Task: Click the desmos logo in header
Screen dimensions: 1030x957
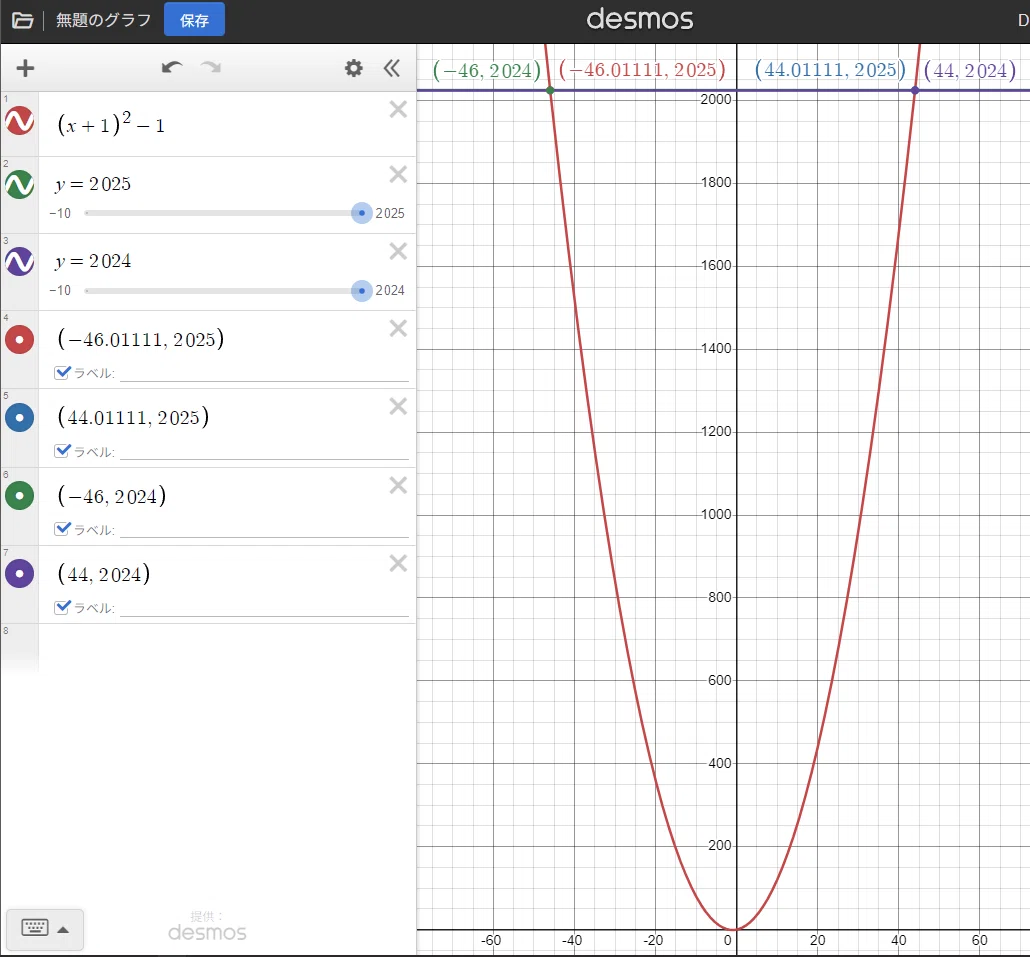Action: point(640,19)
